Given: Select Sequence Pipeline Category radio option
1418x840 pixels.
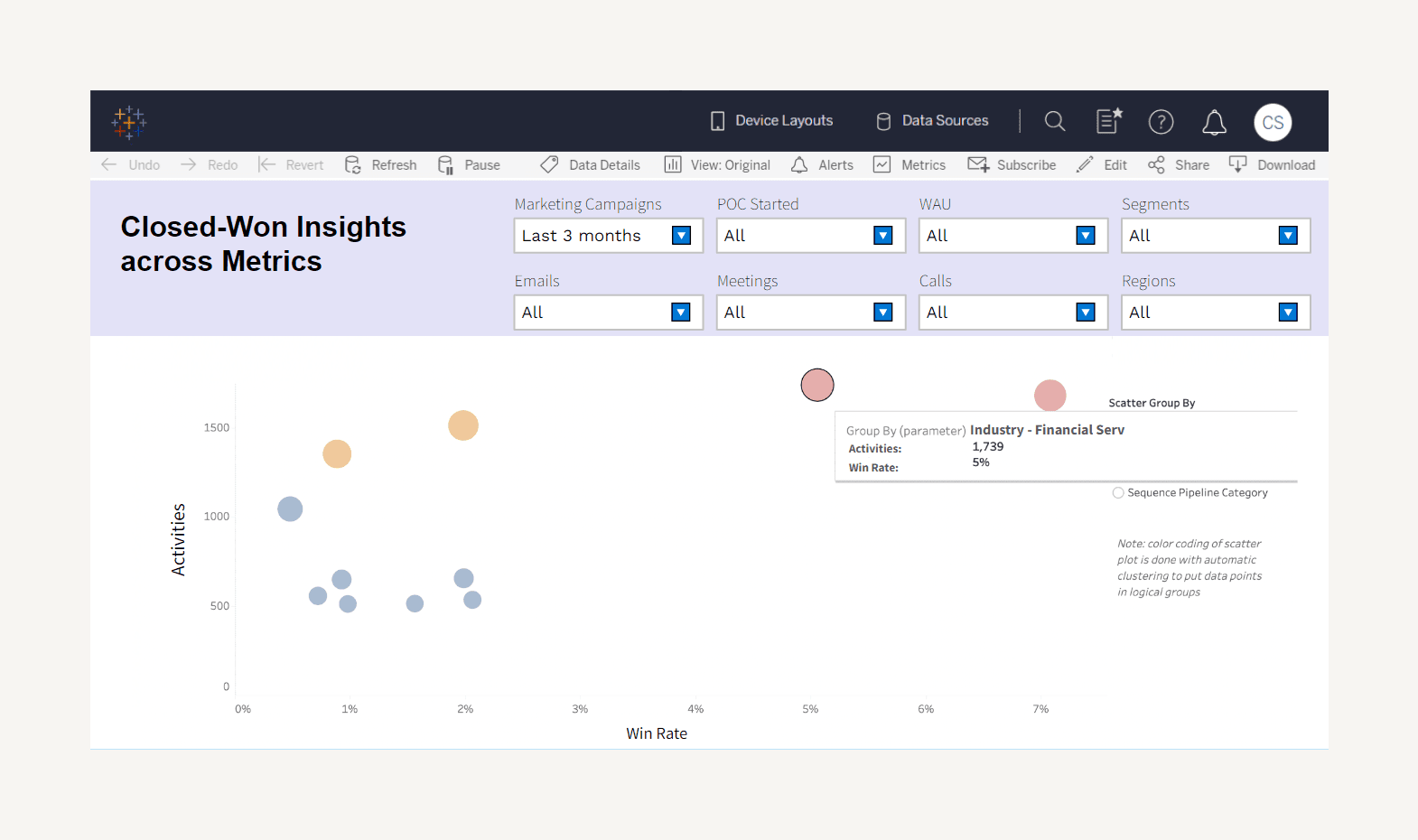Looking at the screenshot, I should pyautogui.click(x=1118, y=493).
